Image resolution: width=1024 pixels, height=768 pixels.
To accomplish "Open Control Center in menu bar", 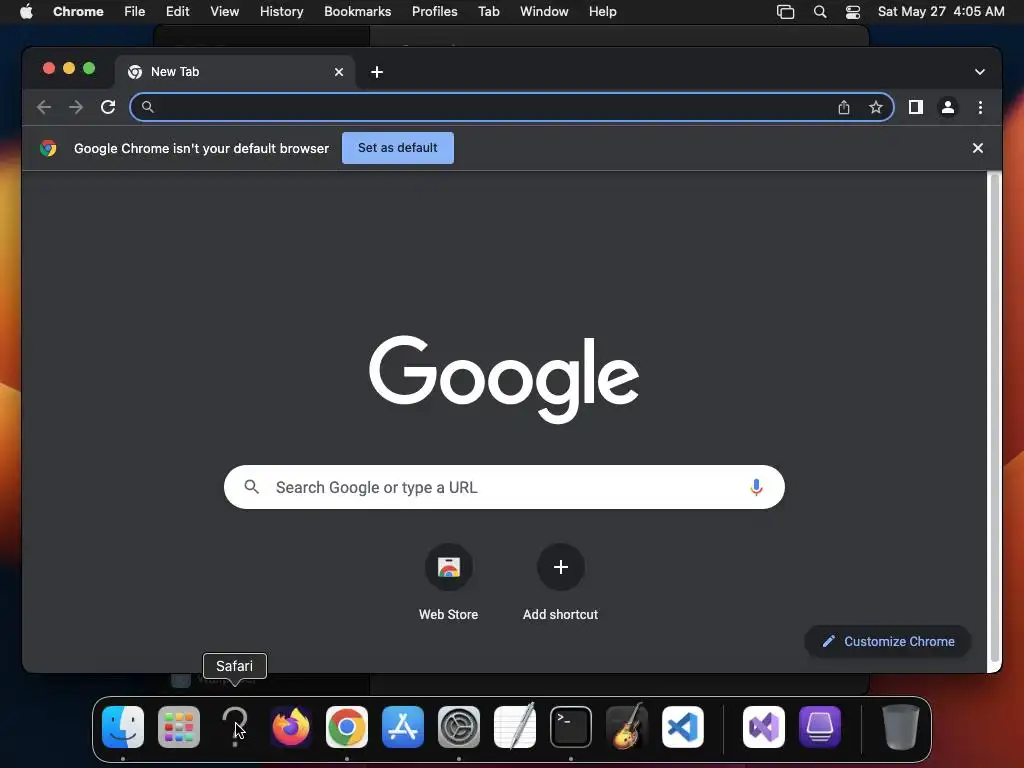I will click(x=853, y=12).
